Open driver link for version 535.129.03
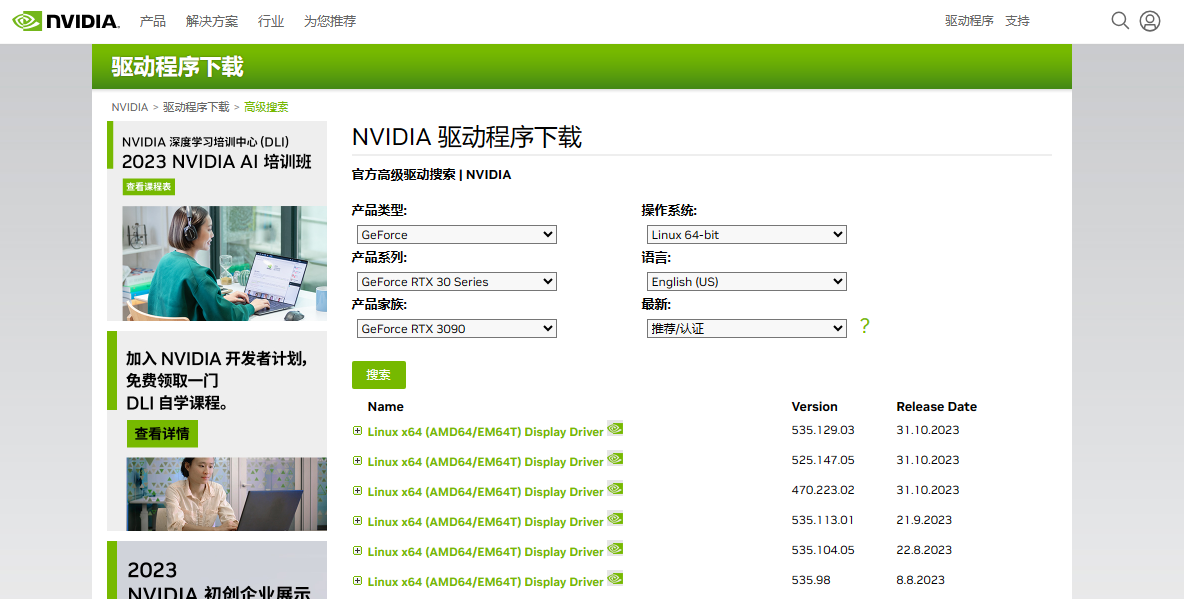Screen dimensions: 1184x599 click(486, 432)
